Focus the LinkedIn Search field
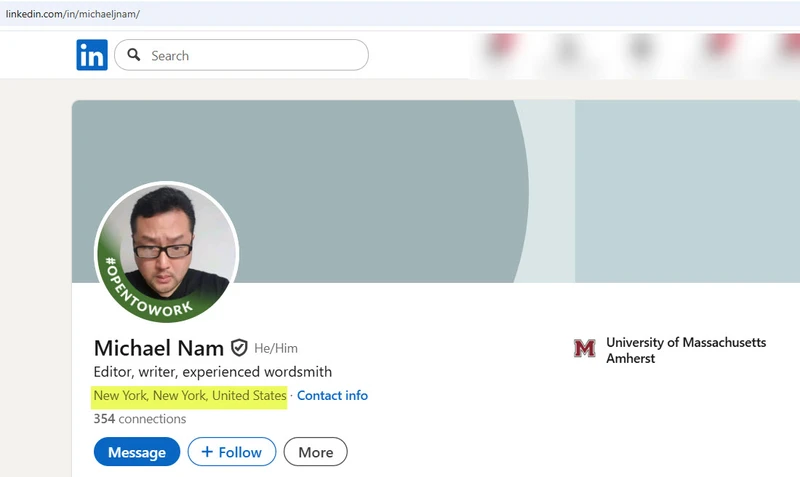The width and height of the screenshot is (800, 477). point(255,56)
